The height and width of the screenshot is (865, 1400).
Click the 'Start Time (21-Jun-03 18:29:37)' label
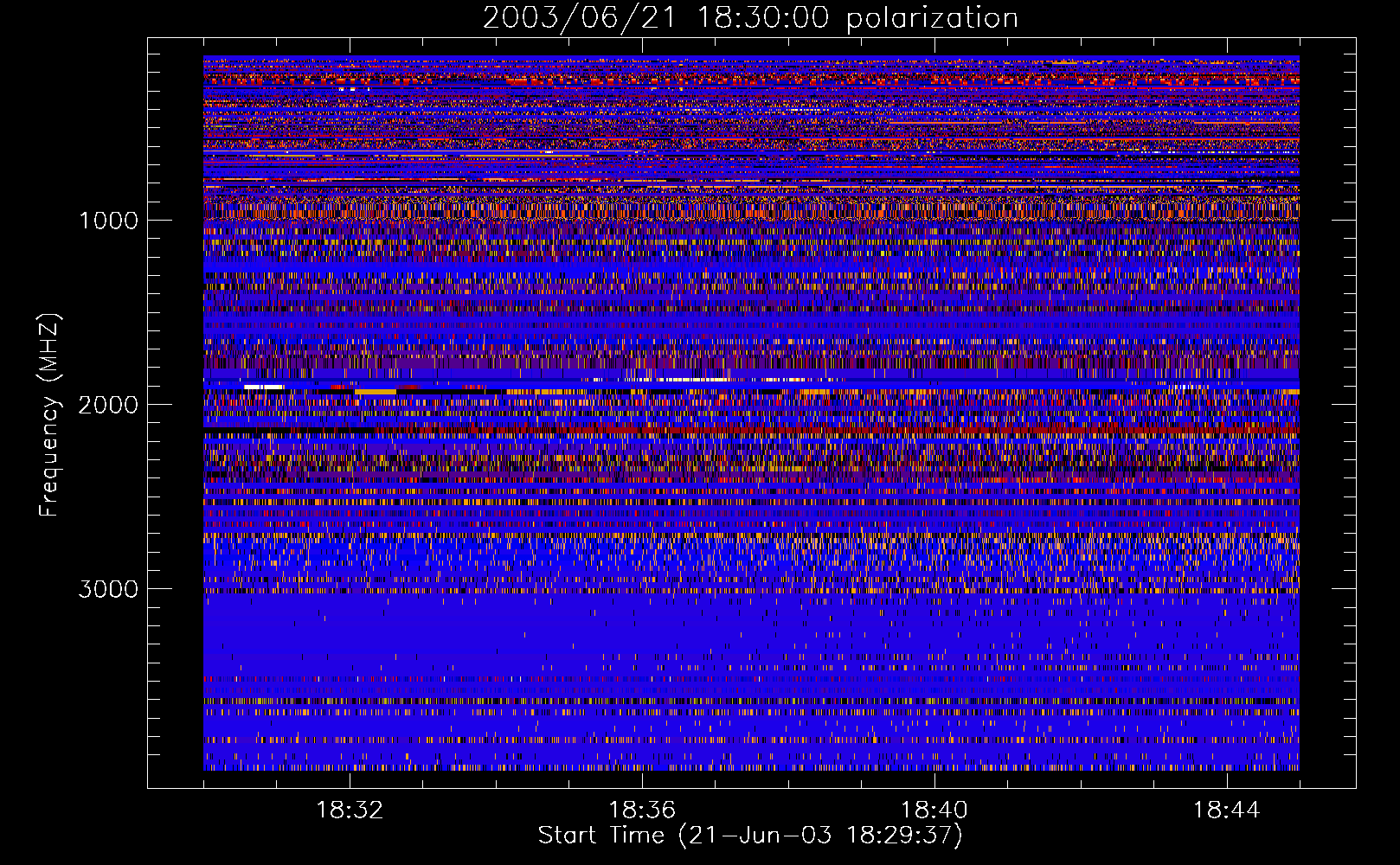[750, 836]
